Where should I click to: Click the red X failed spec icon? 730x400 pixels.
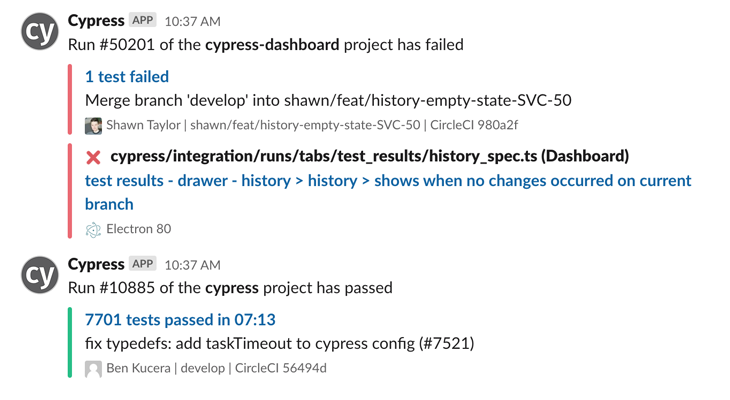93,157
